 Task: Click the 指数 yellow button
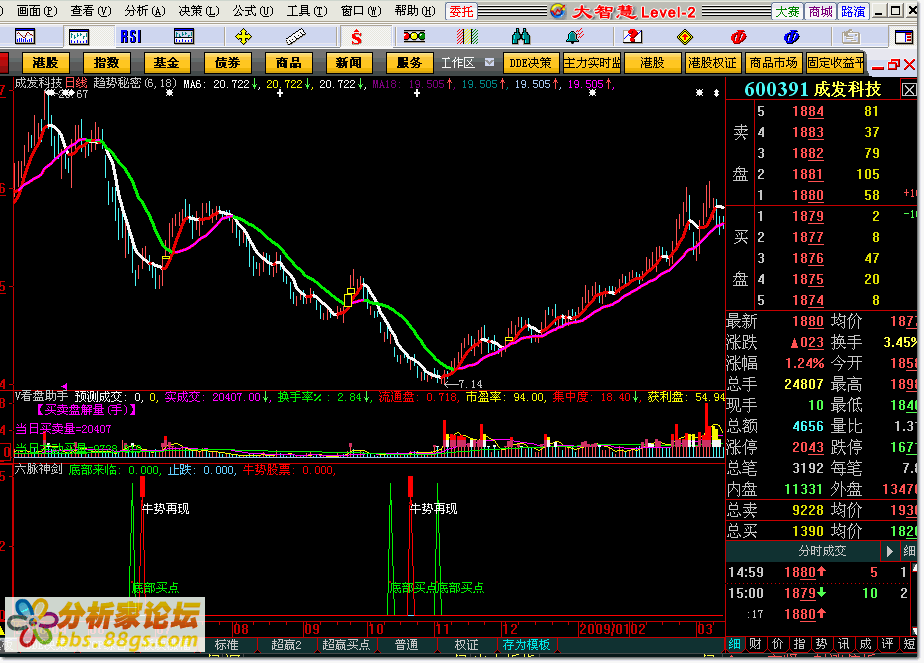106,62
